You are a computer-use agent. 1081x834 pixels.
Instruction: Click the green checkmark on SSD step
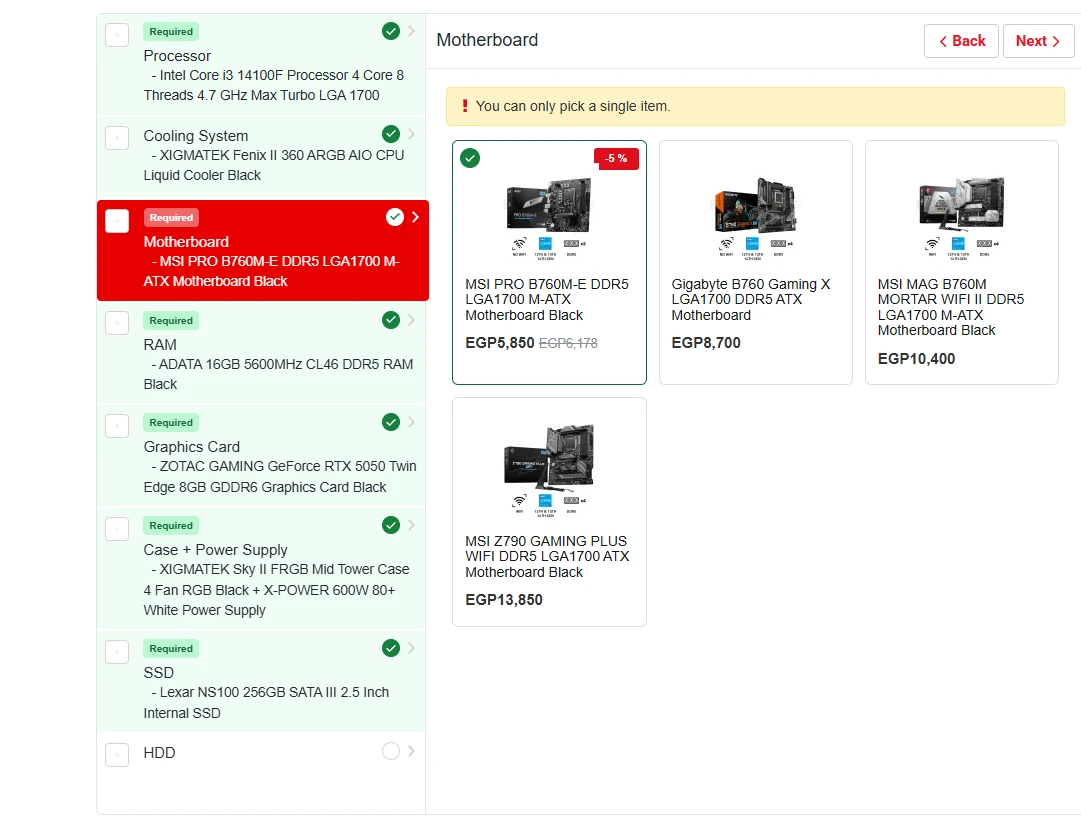(x=391, y=648)
